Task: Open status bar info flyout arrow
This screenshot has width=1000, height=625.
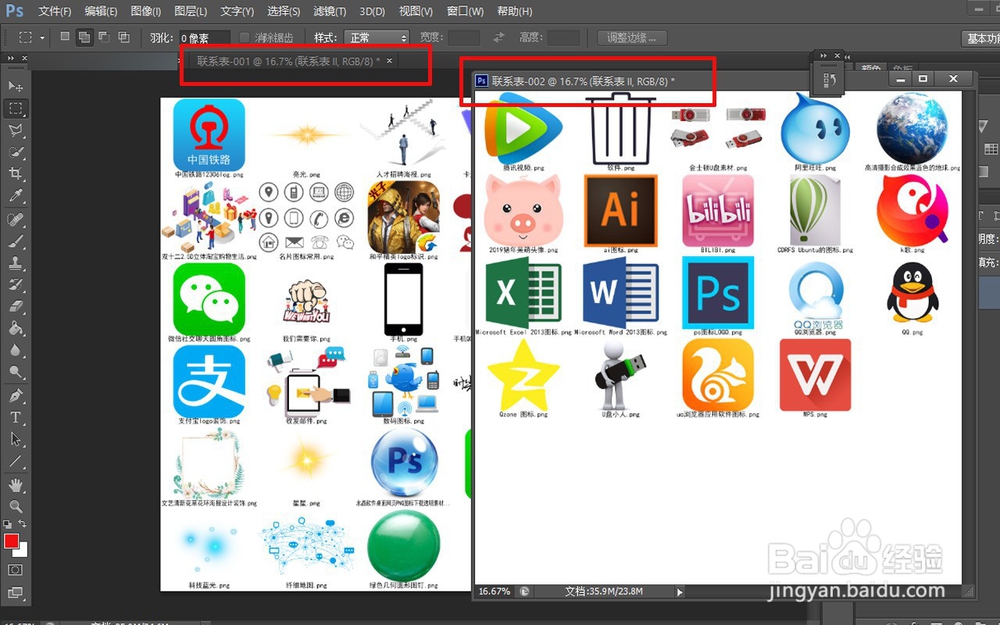Action: pyautogui.click(x=679, y=592)
